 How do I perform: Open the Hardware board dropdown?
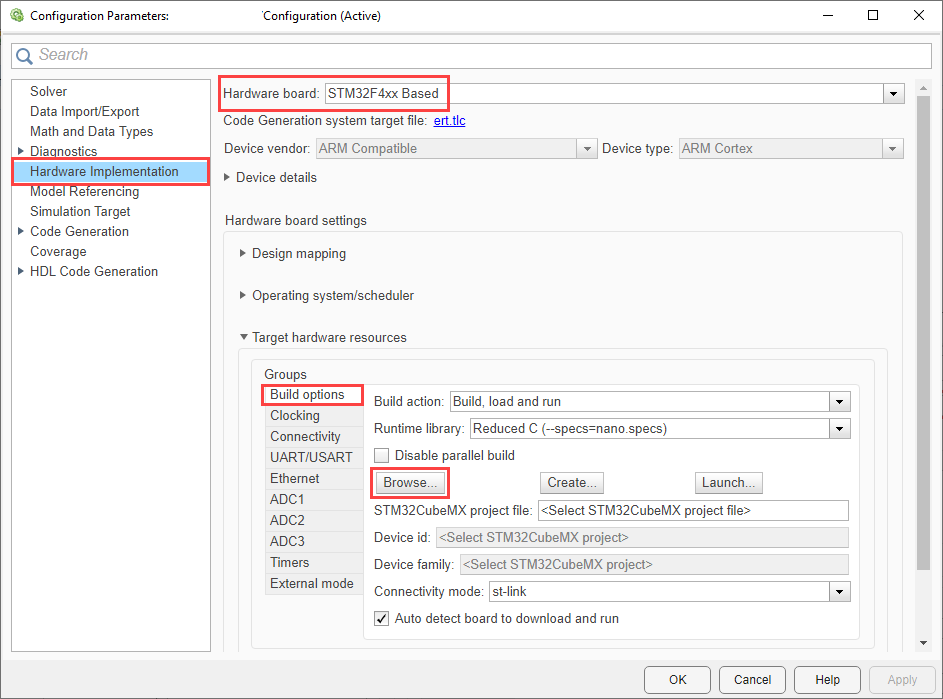click(893, 93)
